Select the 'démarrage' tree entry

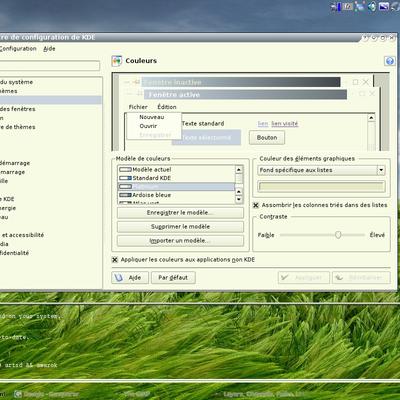pos(15,163)
